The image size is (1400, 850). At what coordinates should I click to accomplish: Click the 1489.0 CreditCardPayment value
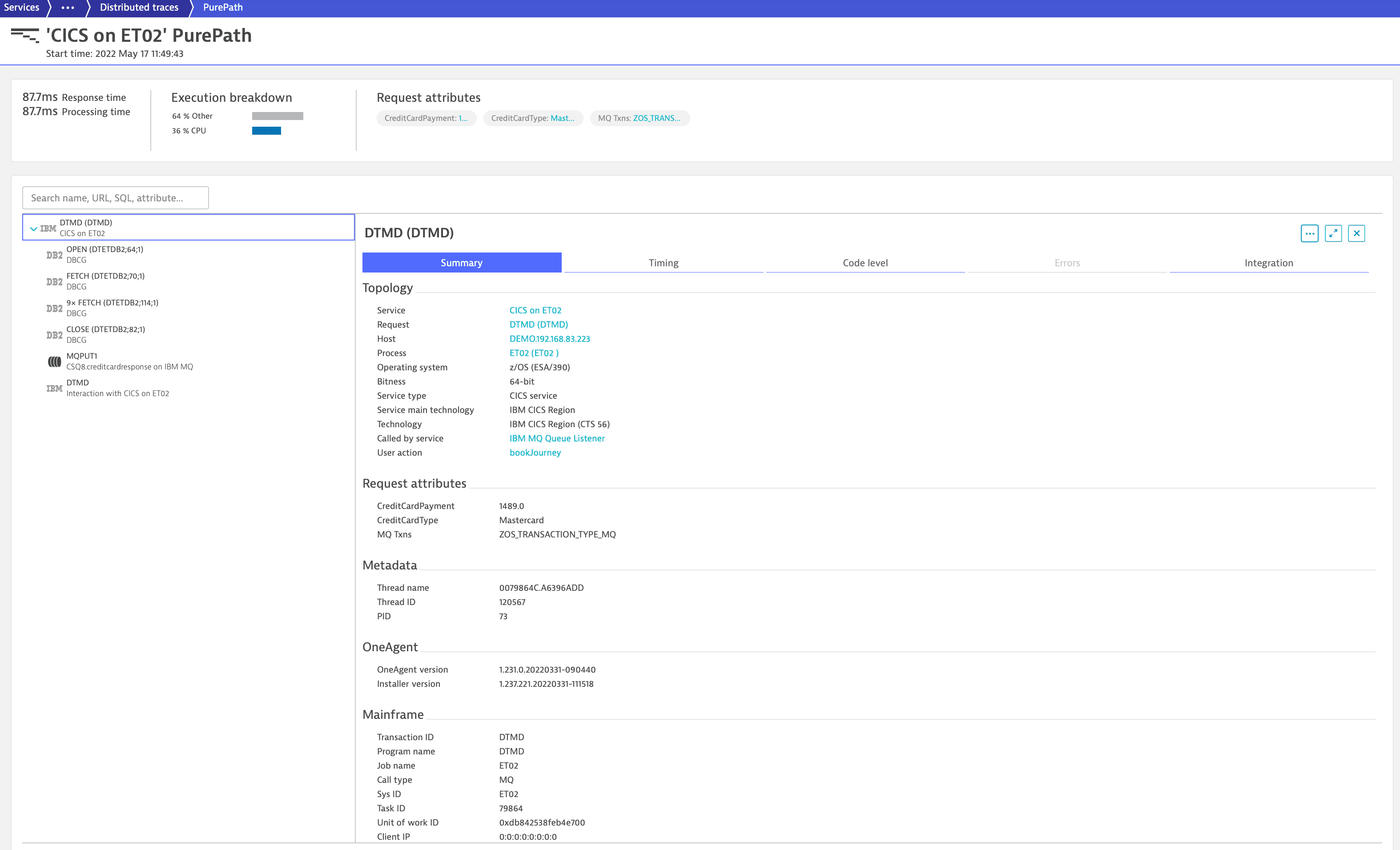pyautogui.click(x=511, y=505)
